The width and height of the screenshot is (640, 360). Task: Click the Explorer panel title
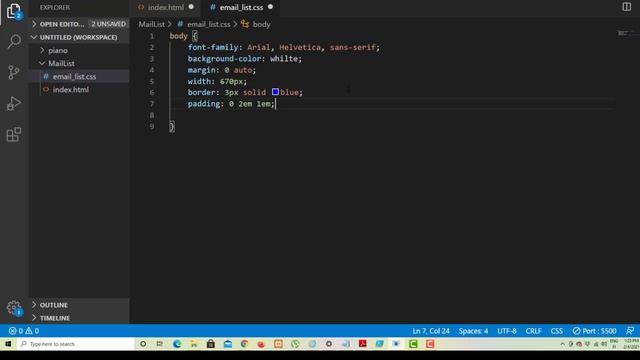55,7
